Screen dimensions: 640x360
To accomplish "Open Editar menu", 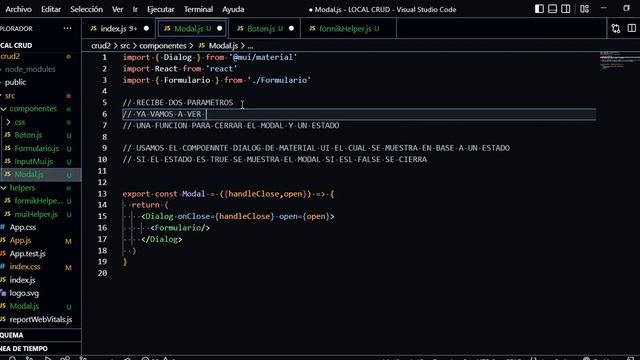I will pos(51,9).
